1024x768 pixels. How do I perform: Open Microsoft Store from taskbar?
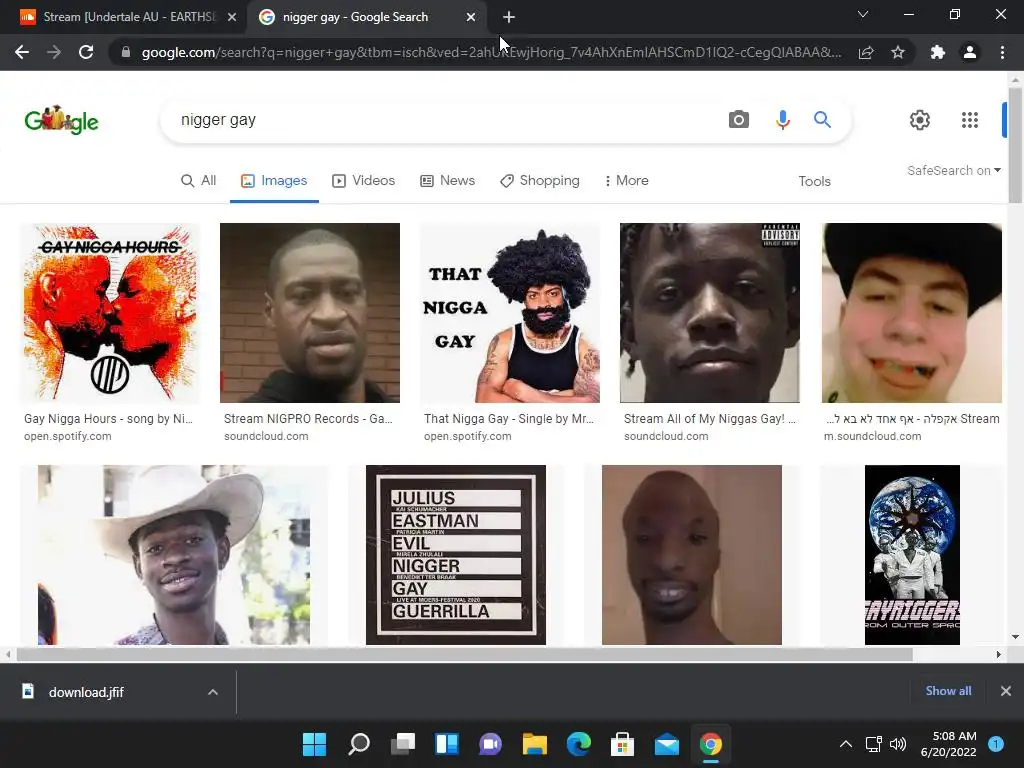coord(622,744)
